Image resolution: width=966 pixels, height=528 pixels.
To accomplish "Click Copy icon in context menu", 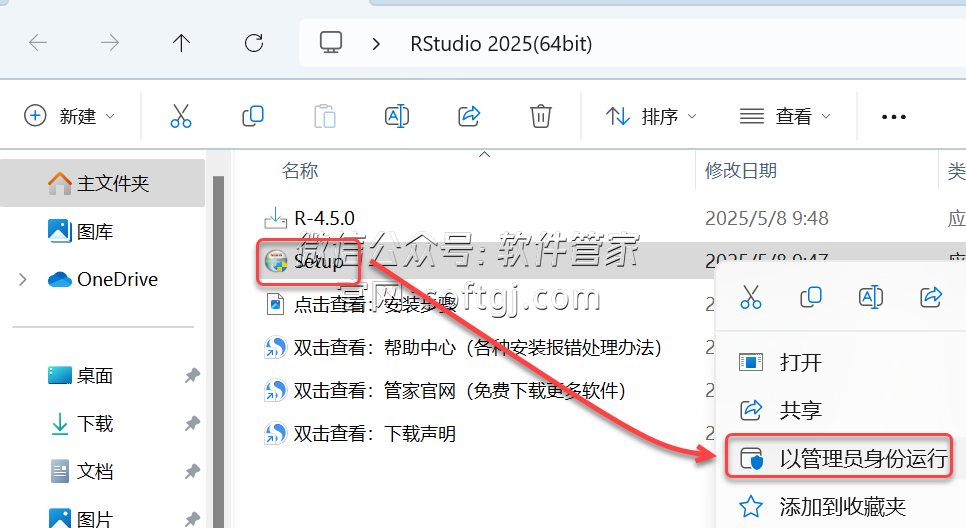I will 811,297.
